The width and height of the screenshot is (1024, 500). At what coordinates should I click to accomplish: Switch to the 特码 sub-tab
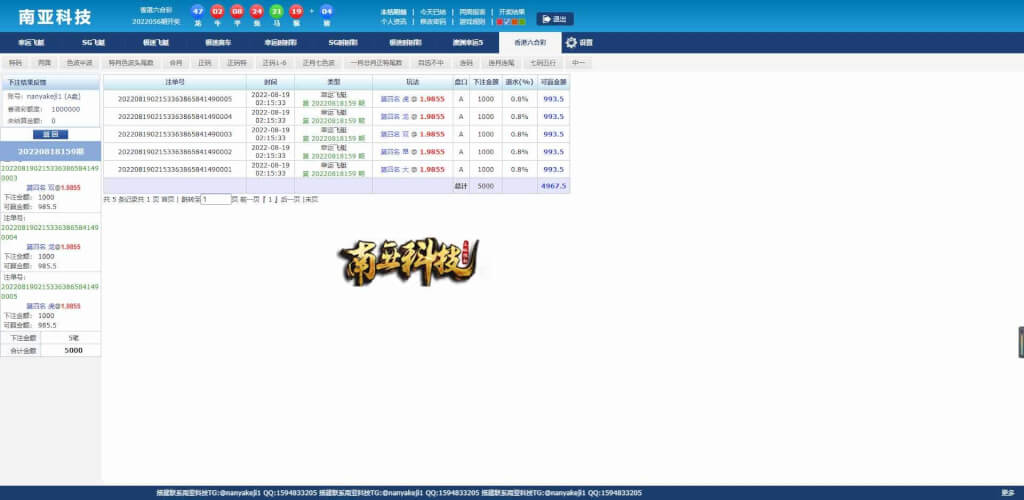[15, 63]
